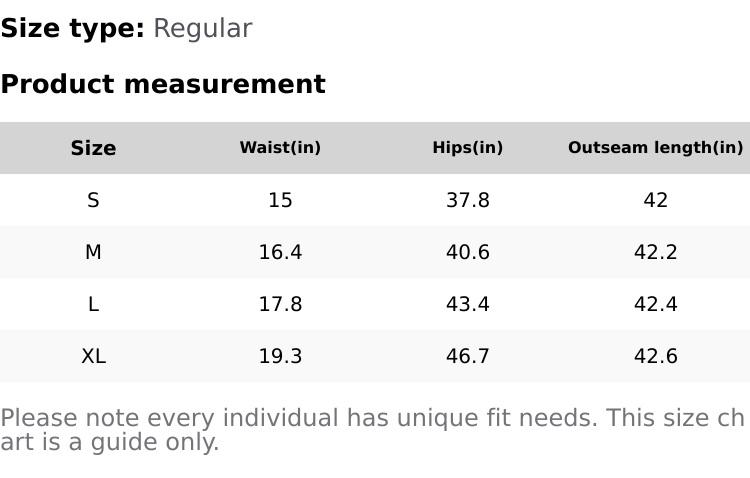750x478 pixels.
Task: Click the Outseam length(in) column header
Action: point(655,148)
